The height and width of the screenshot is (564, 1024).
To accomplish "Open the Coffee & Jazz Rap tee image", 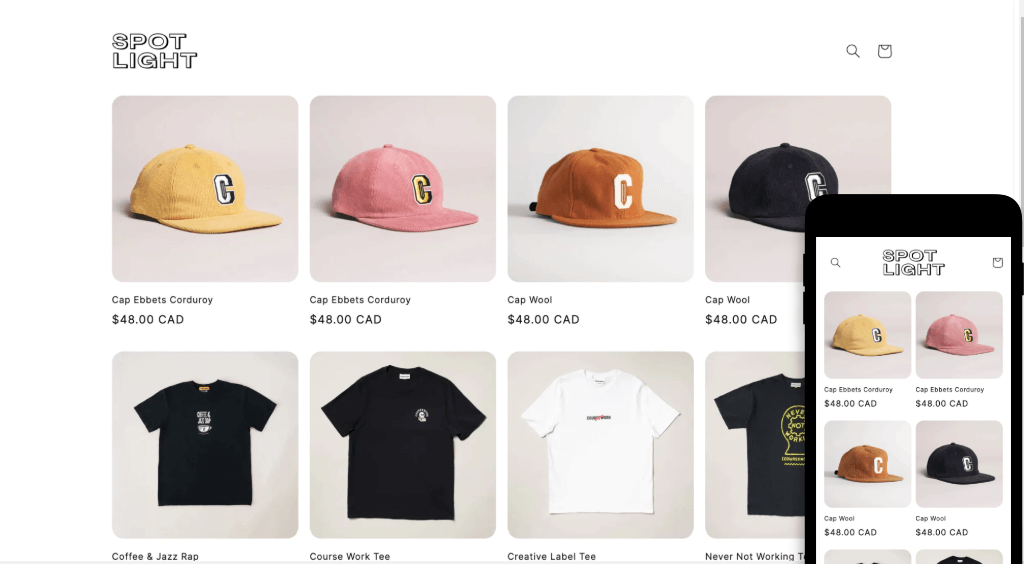I will pyautogui.click(x=205, y=445).
